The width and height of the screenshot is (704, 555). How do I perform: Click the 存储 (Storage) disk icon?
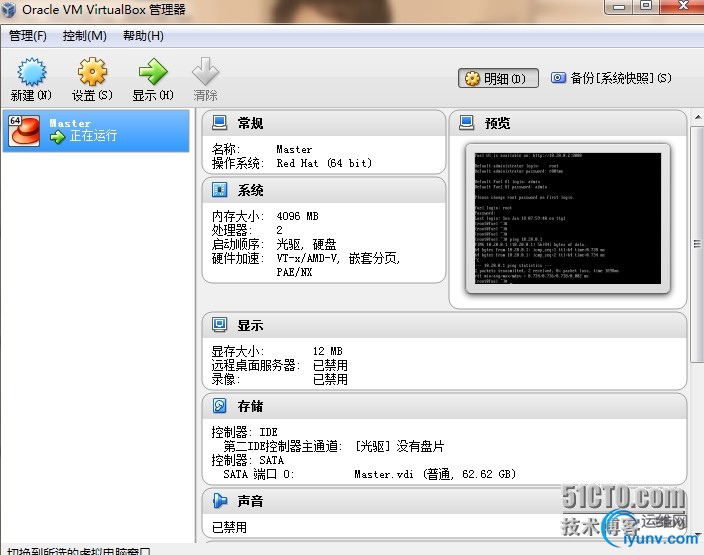220,405
